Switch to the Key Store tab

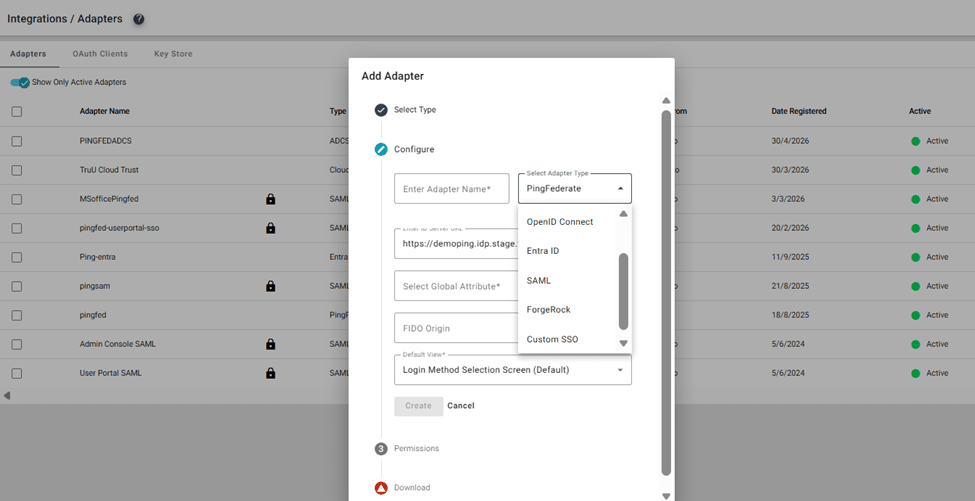pyautogui.click(x=173, y=54)
